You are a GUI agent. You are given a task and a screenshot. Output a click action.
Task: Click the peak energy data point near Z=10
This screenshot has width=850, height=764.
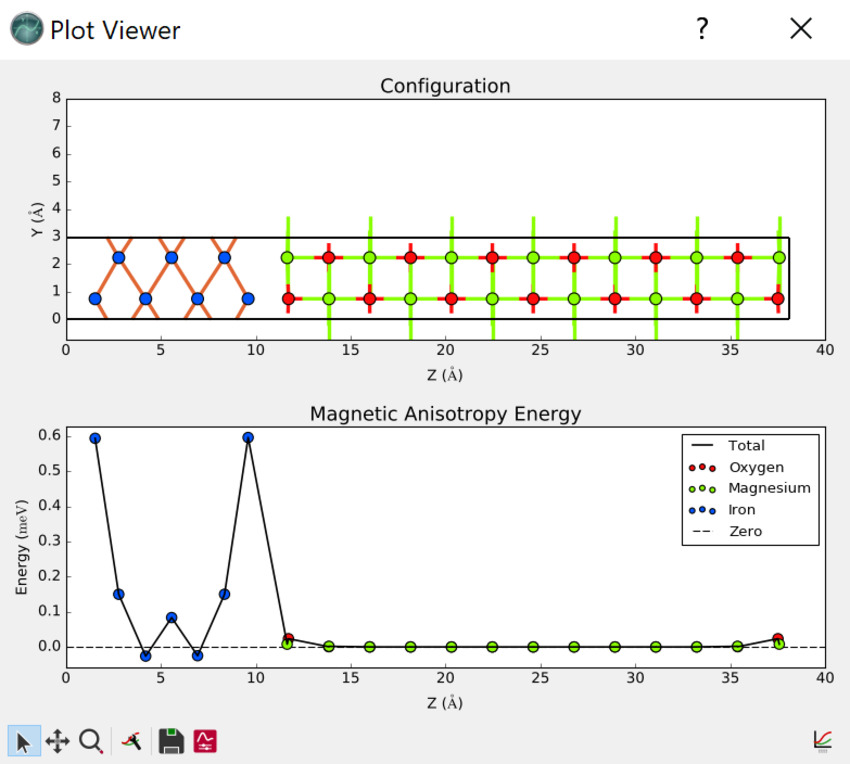(247, 437)
